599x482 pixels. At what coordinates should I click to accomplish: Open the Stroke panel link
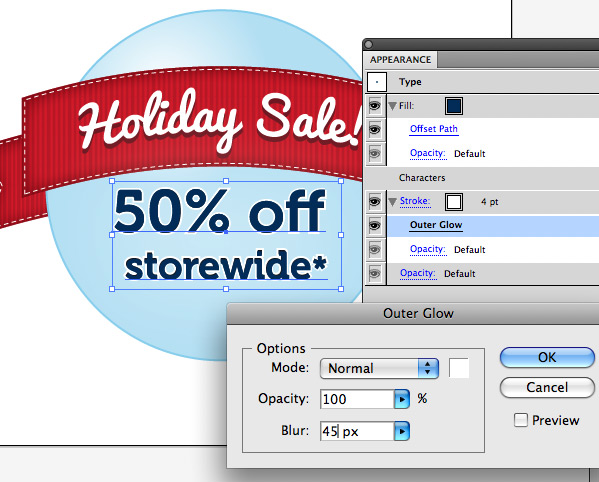415,201
